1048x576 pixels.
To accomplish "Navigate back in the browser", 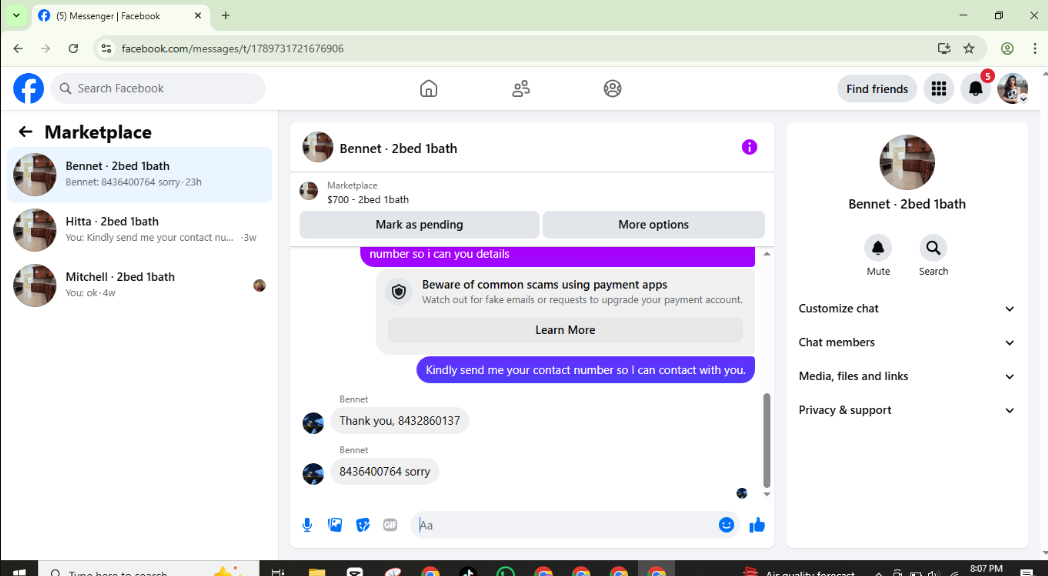I will coord(18,48).
